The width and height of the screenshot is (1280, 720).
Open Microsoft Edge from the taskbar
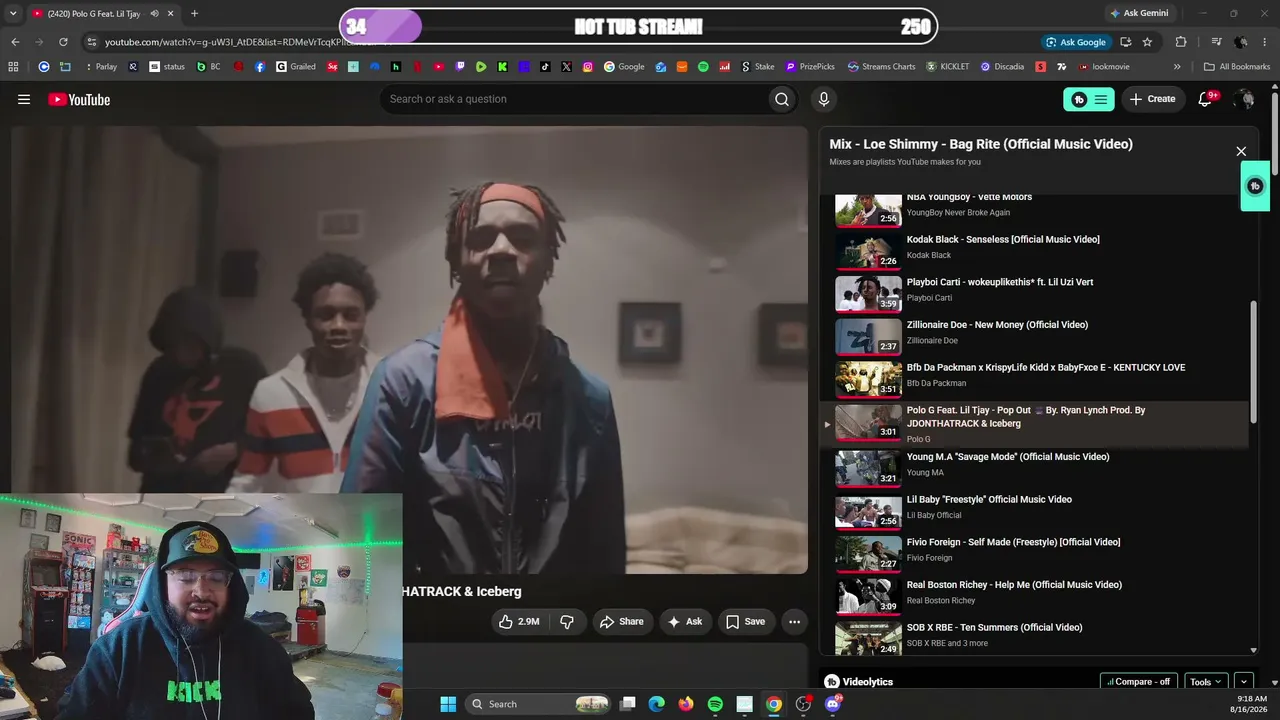pyautogui.click(x=657, y=704)
